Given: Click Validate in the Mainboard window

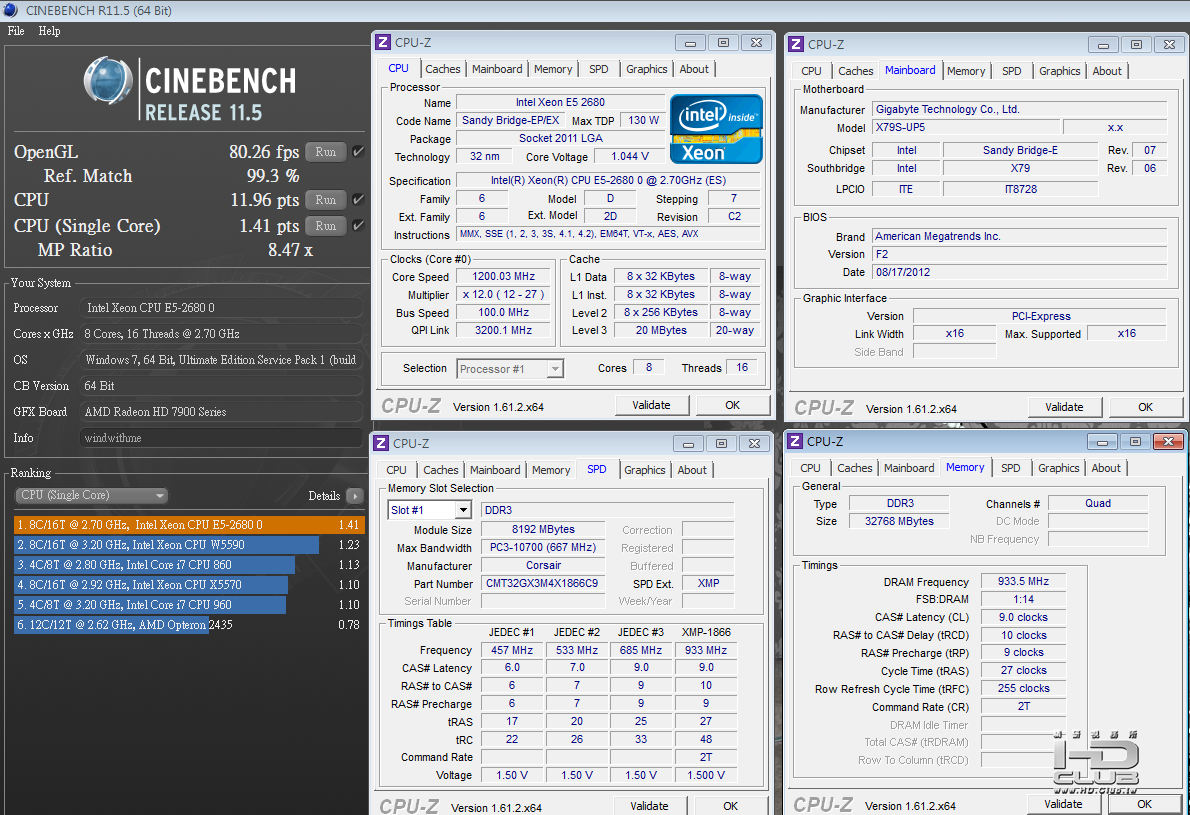Looking at the screenshot, I should pyautogui.click(x=1064, y=407).
